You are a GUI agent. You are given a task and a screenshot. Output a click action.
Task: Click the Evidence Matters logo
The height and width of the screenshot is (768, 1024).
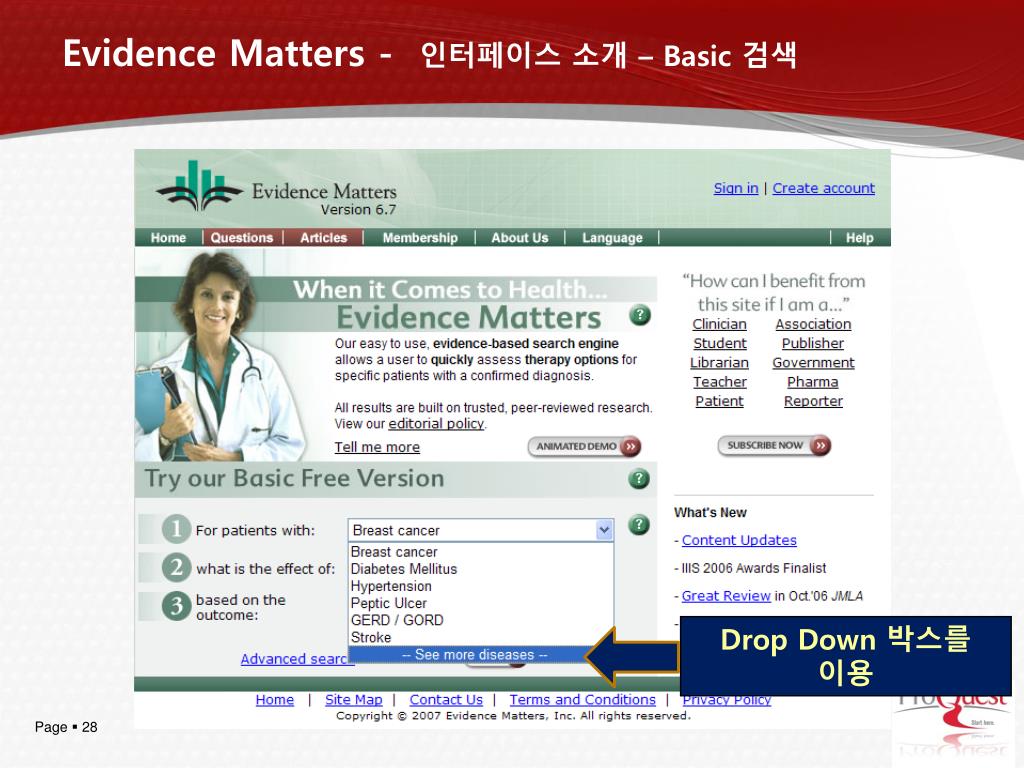(276, 189)
